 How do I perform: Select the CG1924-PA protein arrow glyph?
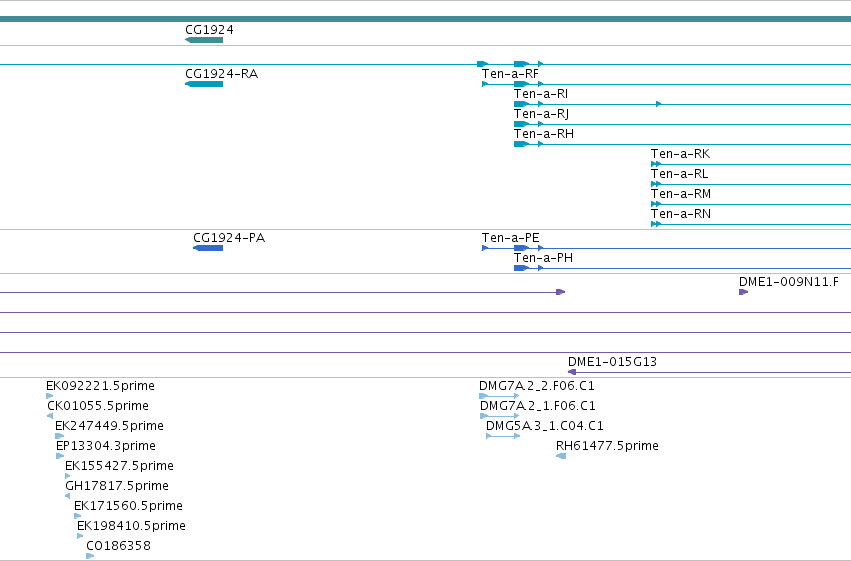pos(208,248)
